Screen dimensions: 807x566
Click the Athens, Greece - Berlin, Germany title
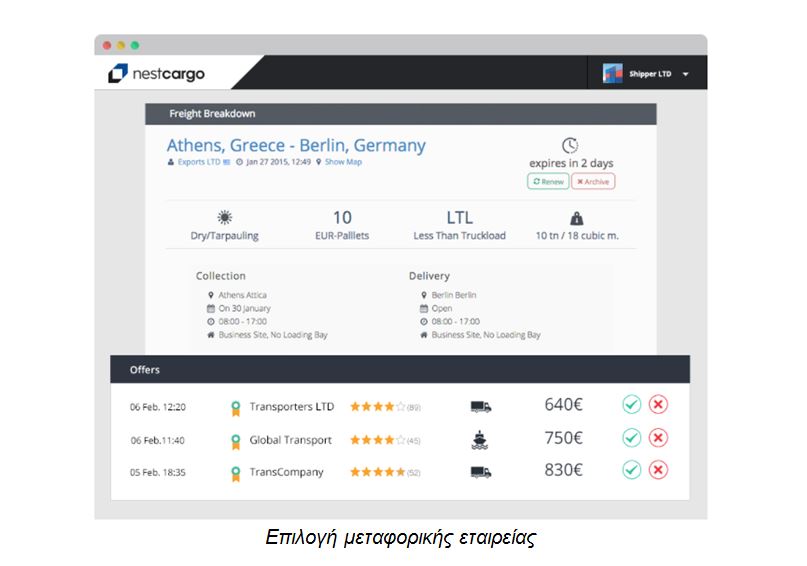(296, 145)
